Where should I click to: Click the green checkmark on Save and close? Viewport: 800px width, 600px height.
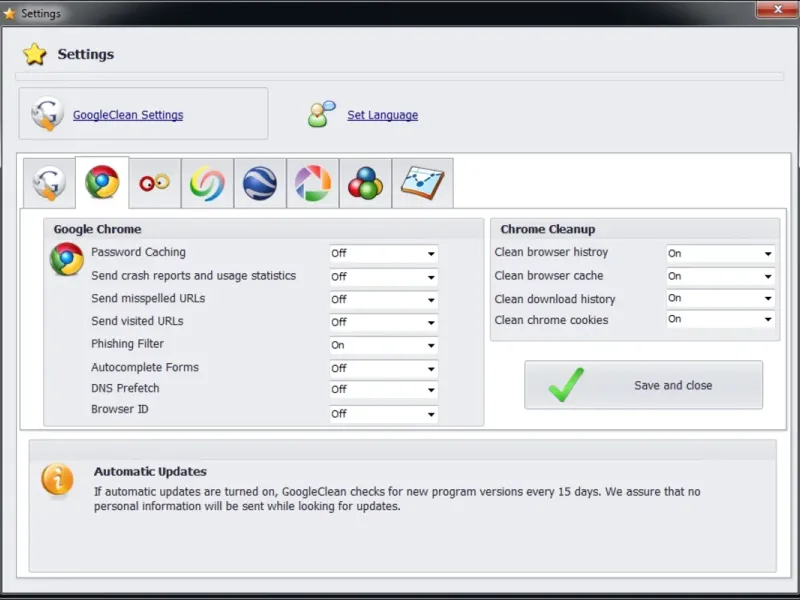click(x=566, y=385)
